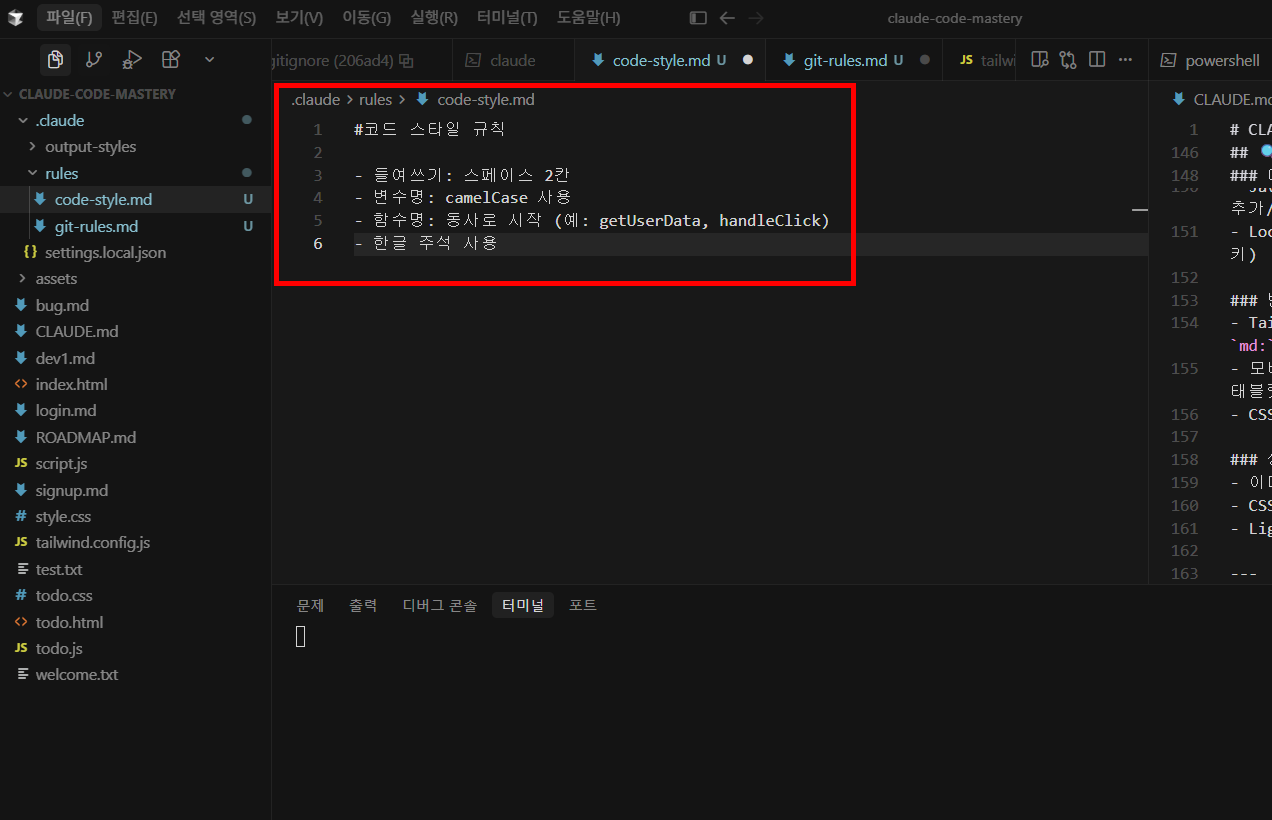Open the powershell tab in right group
The image size is (1272, 820).
[x=1210, y=60]
